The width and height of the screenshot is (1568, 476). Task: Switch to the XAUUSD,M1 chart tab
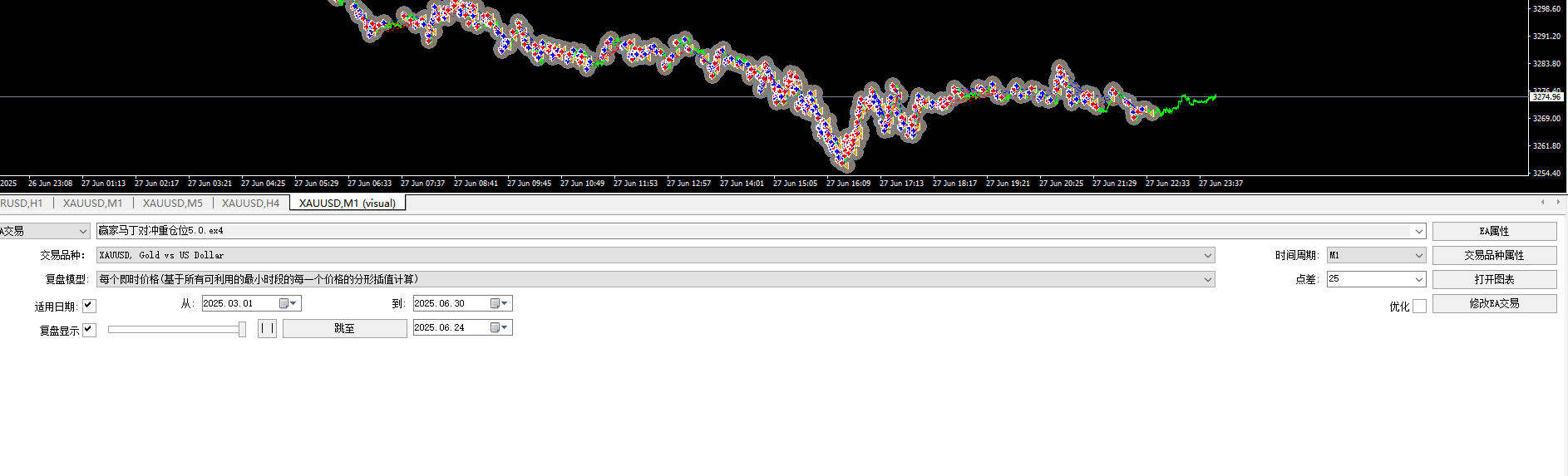pyautogui.click(x=93, y=203)
